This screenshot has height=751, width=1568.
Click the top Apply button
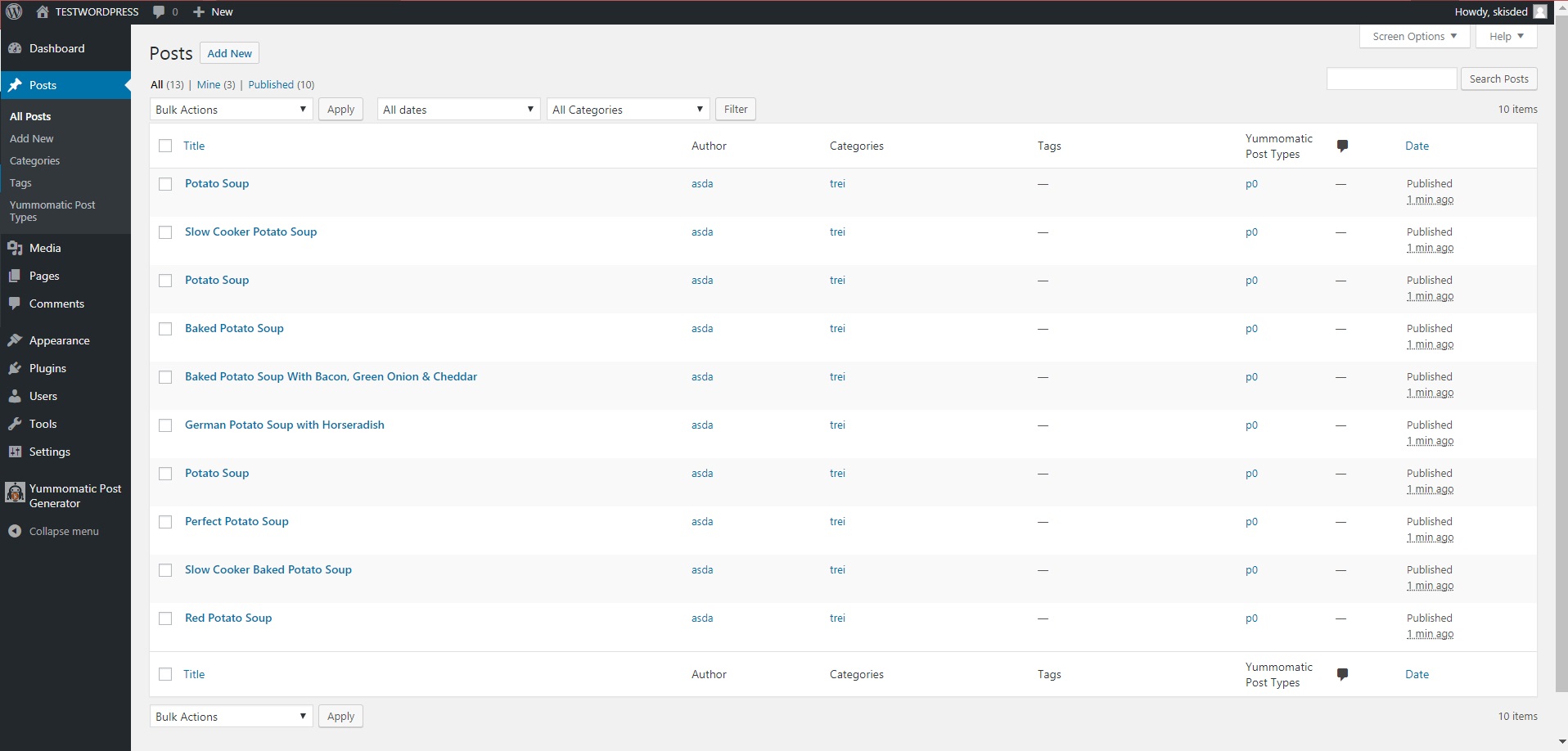pos(341,110)
